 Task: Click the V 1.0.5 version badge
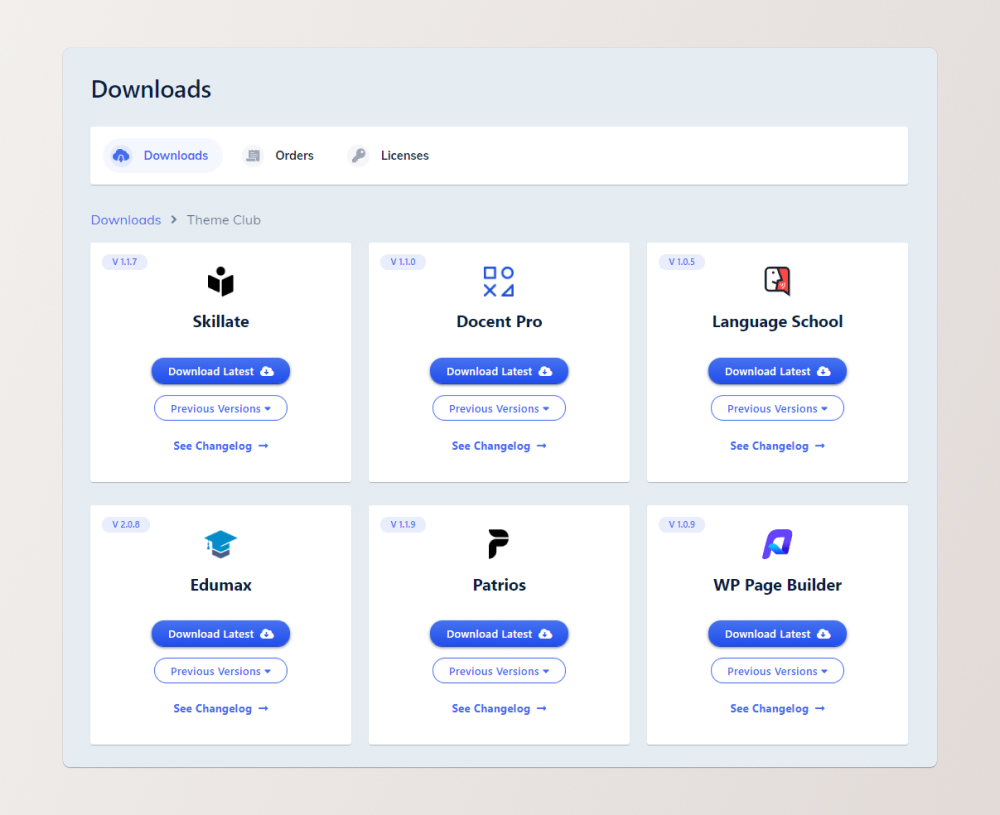[x=682, y=261]
